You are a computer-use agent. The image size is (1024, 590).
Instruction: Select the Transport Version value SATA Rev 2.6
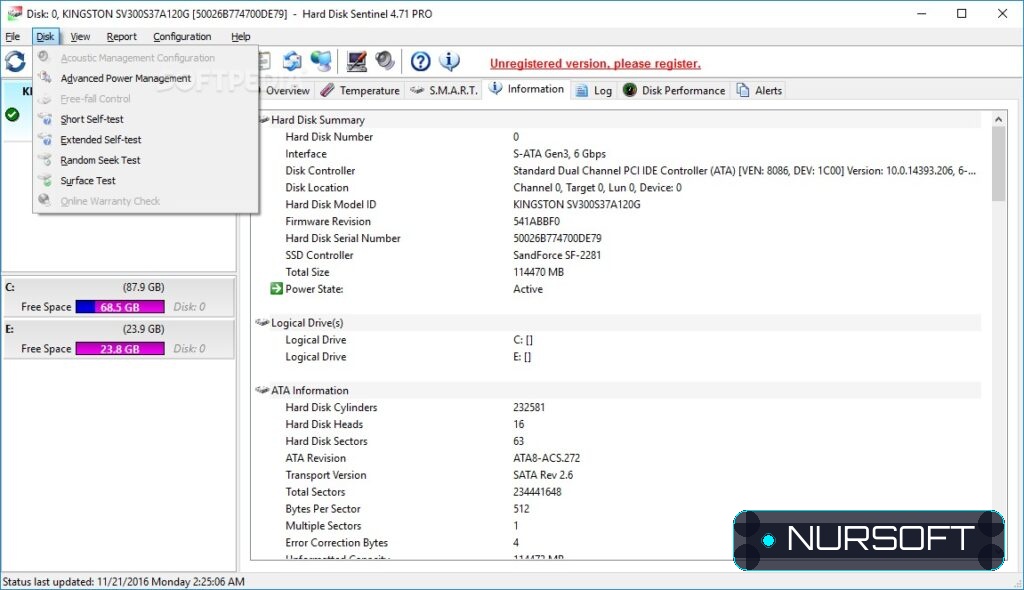coord(543,475)
